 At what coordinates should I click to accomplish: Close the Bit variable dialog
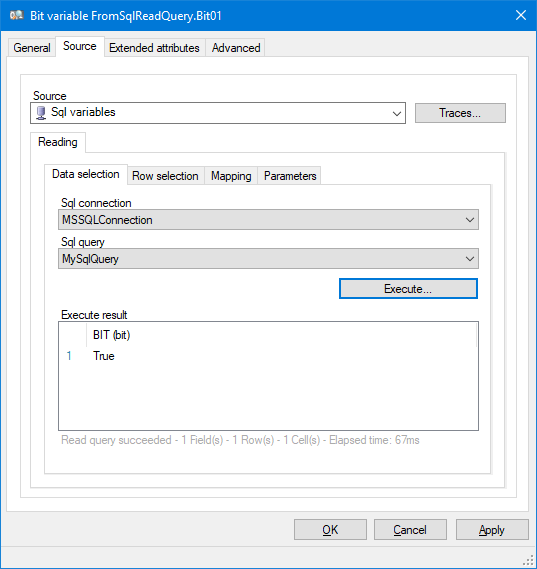(521, 15)
